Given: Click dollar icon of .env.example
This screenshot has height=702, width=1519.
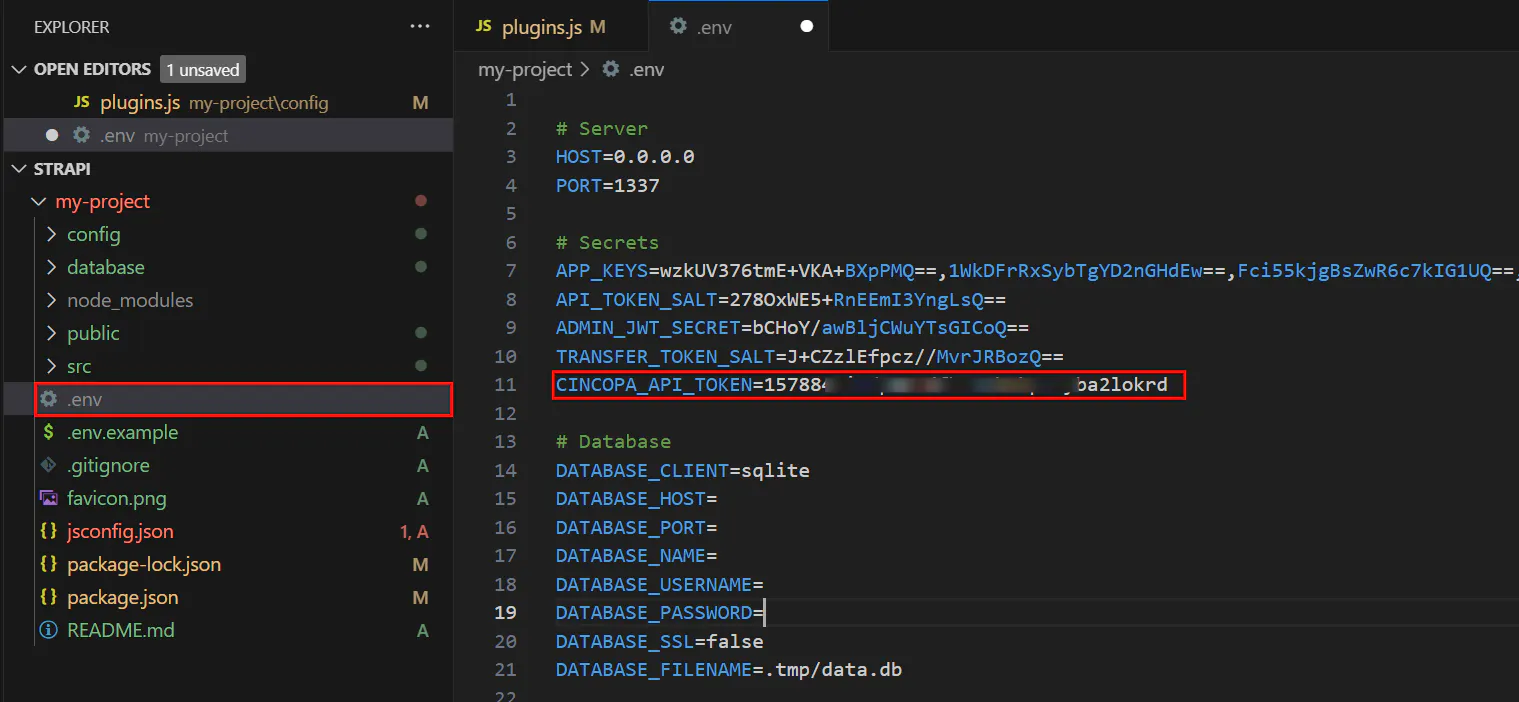Looking at the screenshot, I should 48,432.
